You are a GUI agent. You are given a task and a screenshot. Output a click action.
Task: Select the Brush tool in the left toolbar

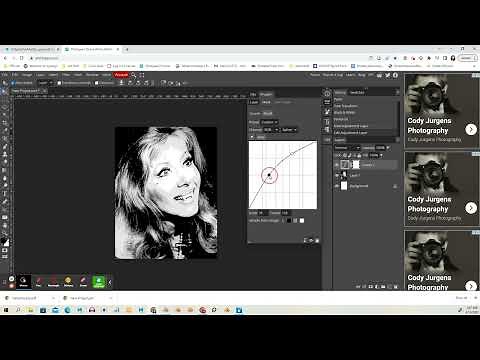(x=5, y=147)
